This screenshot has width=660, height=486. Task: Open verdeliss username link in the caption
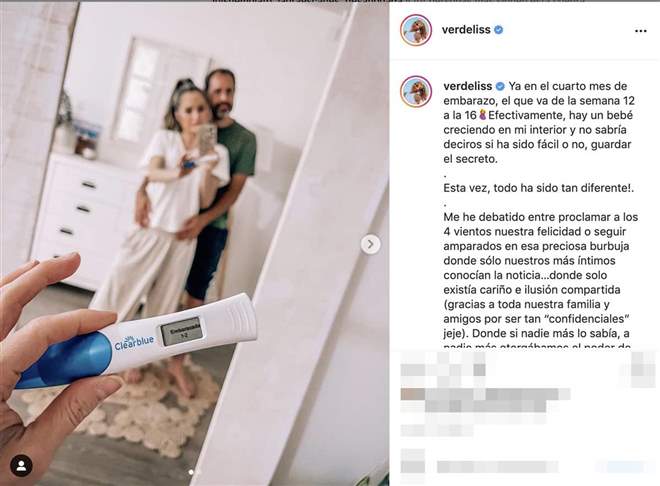tap(468, 86)
